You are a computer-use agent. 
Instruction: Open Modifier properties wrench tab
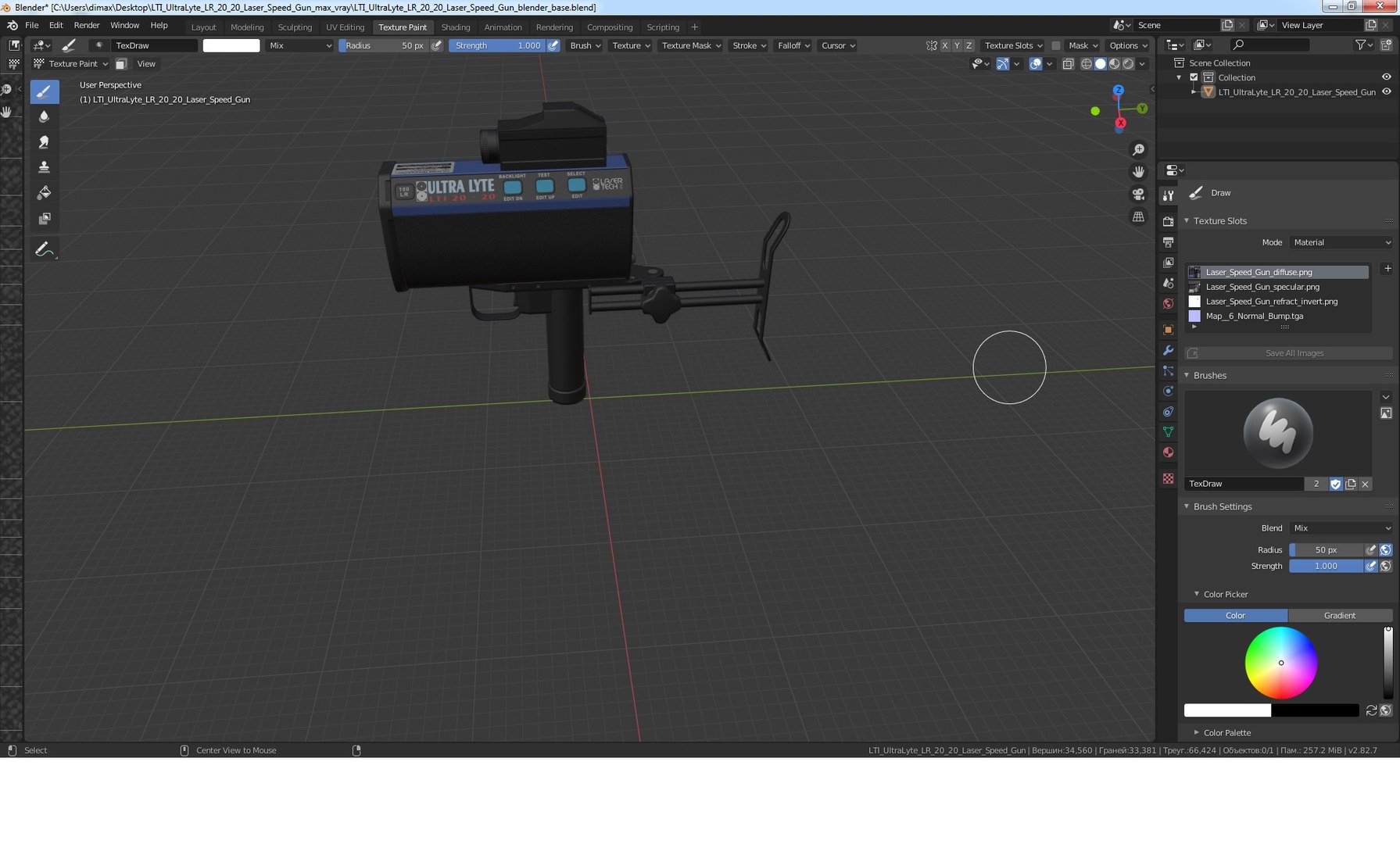(1168, 350)
